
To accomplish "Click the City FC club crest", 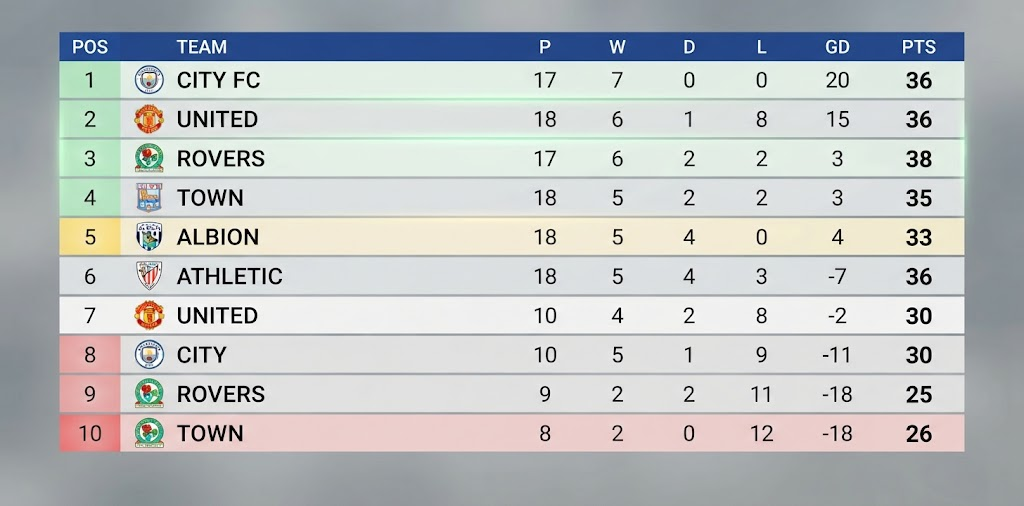I will point(149,80).
